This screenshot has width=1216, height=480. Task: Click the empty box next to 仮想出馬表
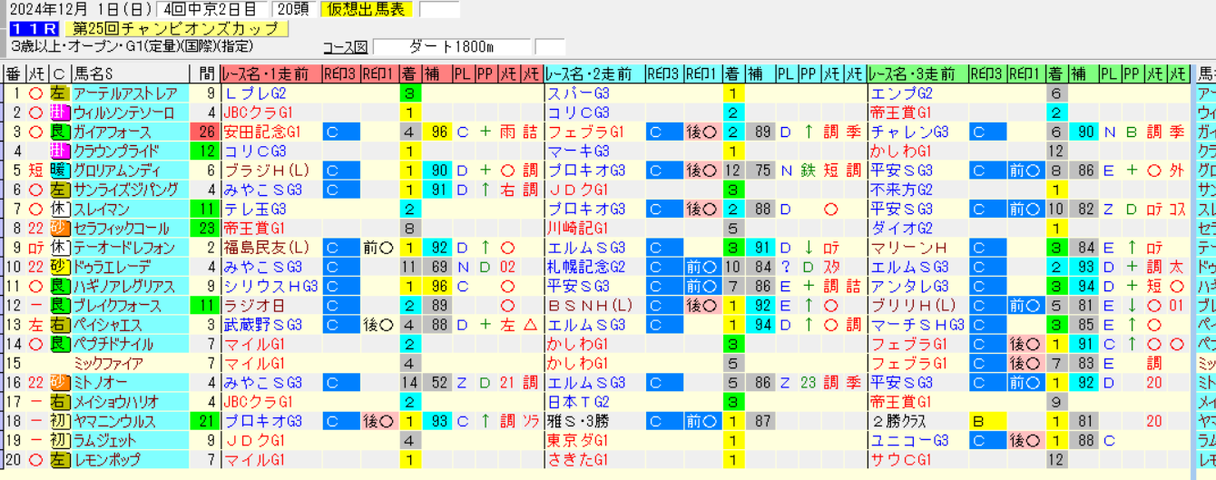point(439,10)
